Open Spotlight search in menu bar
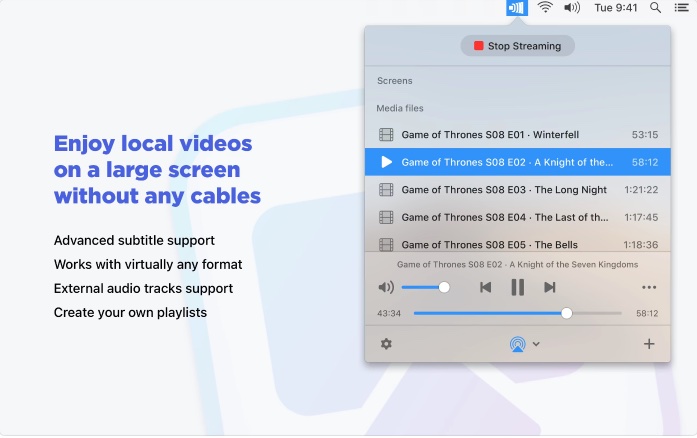The width and height of the screenshot is (697, 438). pos(655,8)
